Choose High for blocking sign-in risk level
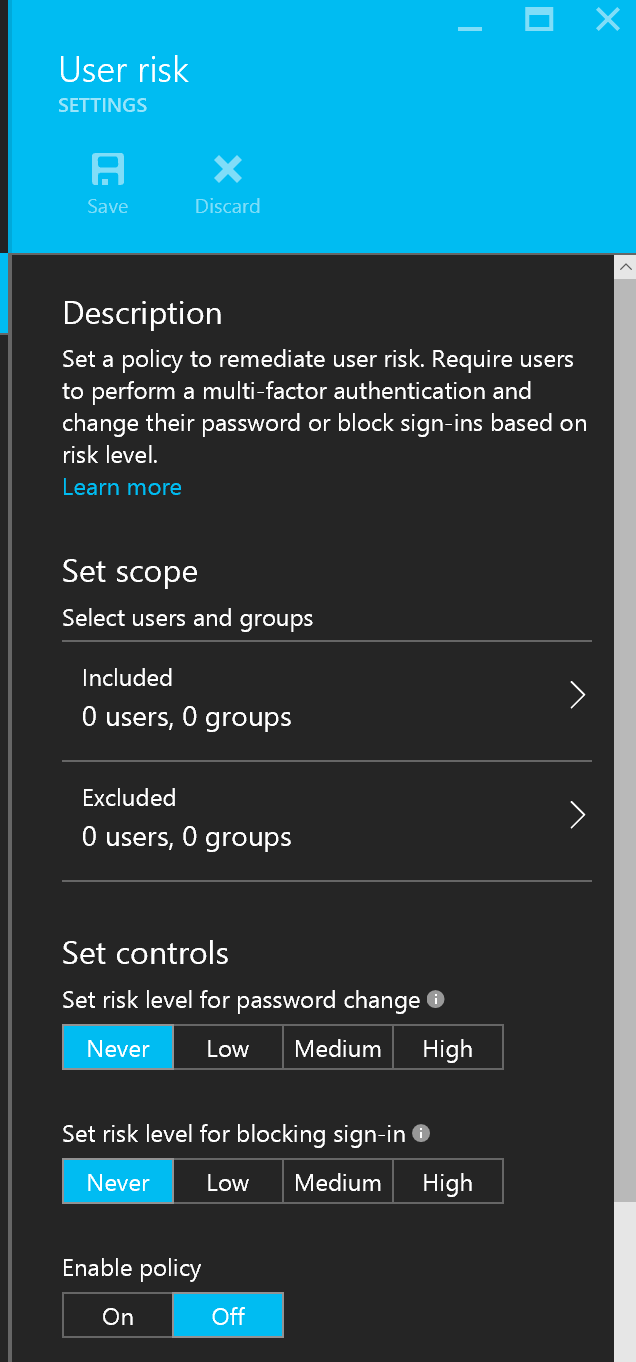This screenshot has height=1362, width=636. coord(447,1183)
